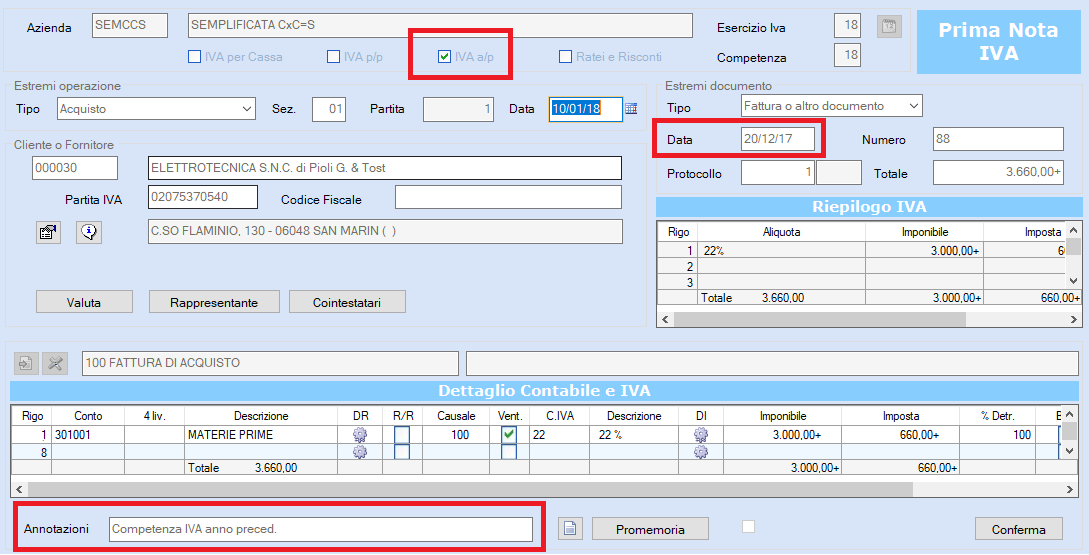This screenshot has height=555, width=1089.
Task: Toggle Ratei e Risconti checkbox
Action: coord(565,56)
